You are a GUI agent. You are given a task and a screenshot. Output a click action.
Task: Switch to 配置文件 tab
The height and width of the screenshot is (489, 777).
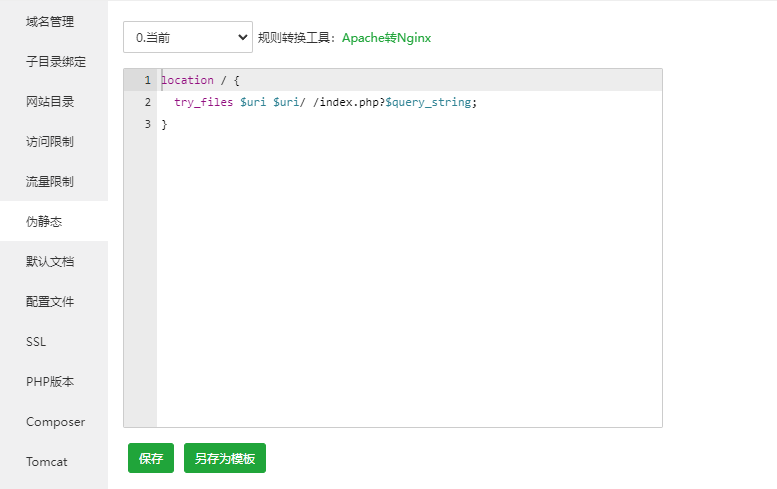(54, 302)
